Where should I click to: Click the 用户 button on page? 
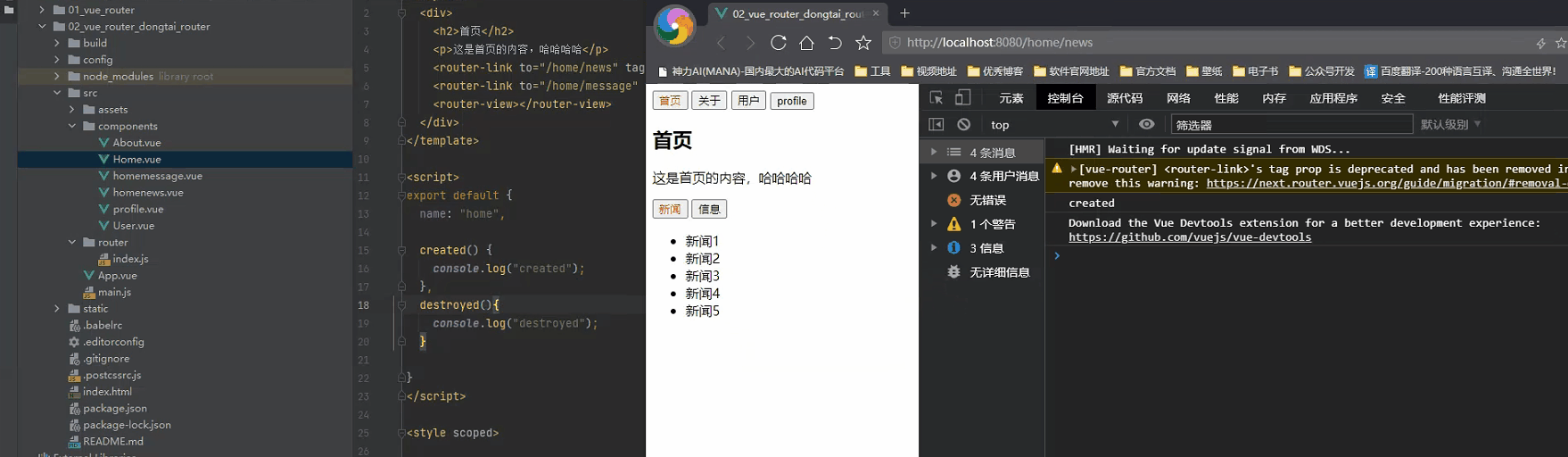pos(748,101)
